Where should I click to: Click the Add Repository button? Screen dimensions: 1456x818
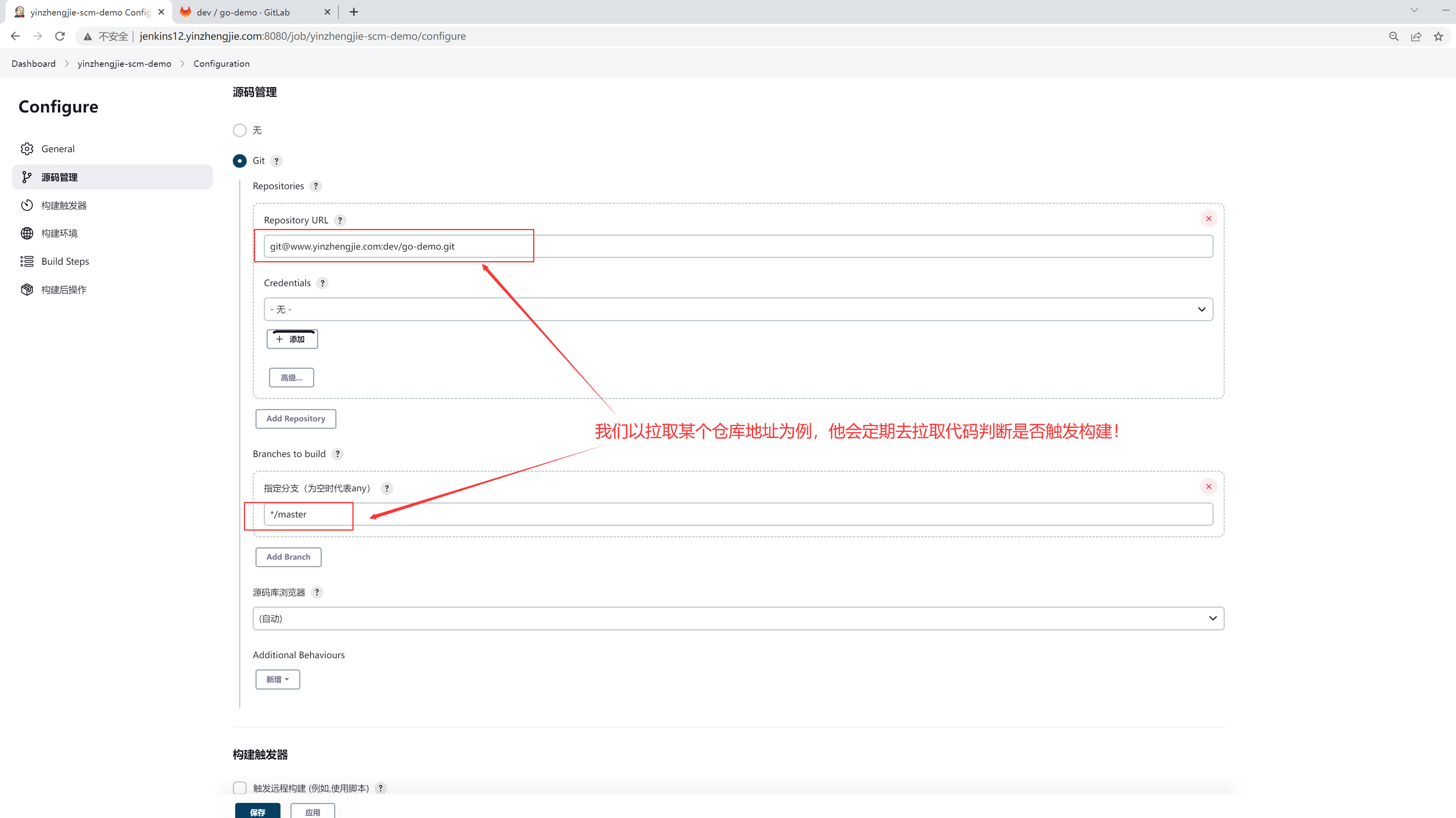[296, 419]
